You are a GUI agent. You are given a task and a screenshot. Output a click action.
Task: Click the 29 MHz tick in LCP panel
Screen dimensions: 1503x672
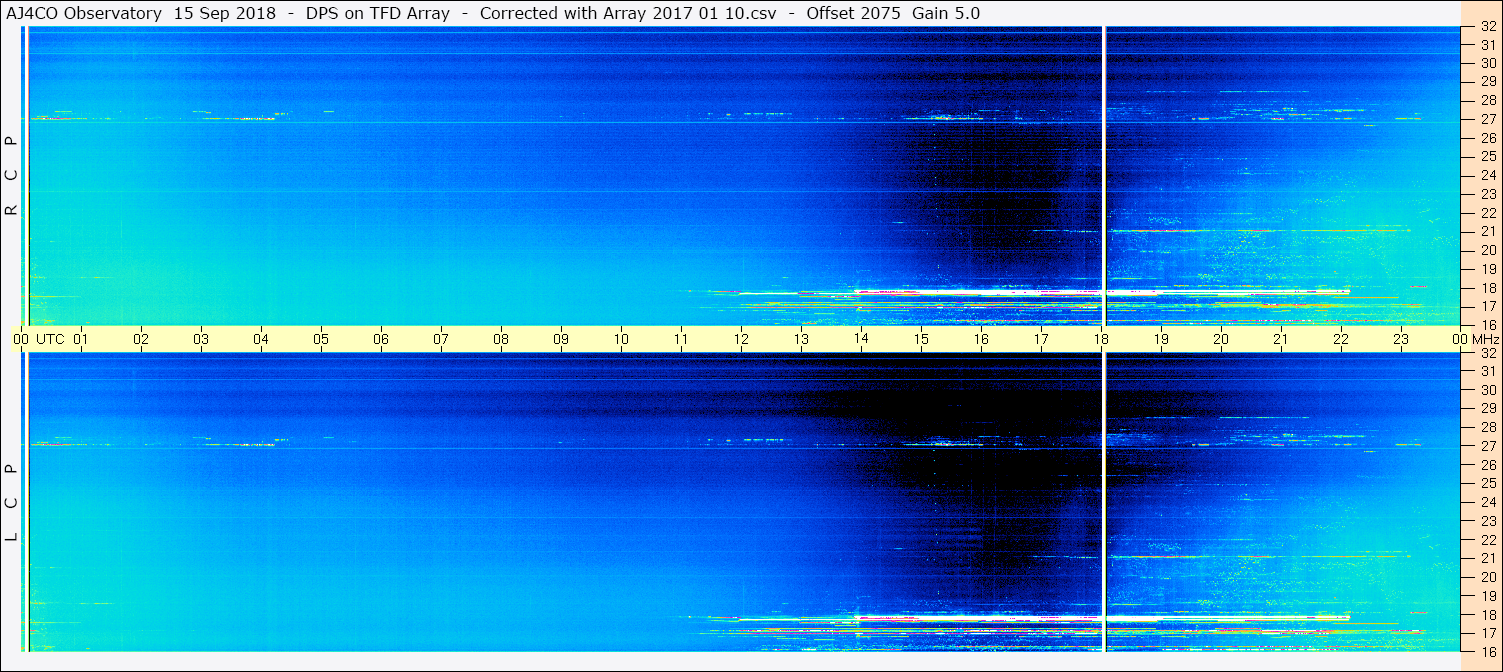click(x=1488, y=408)
